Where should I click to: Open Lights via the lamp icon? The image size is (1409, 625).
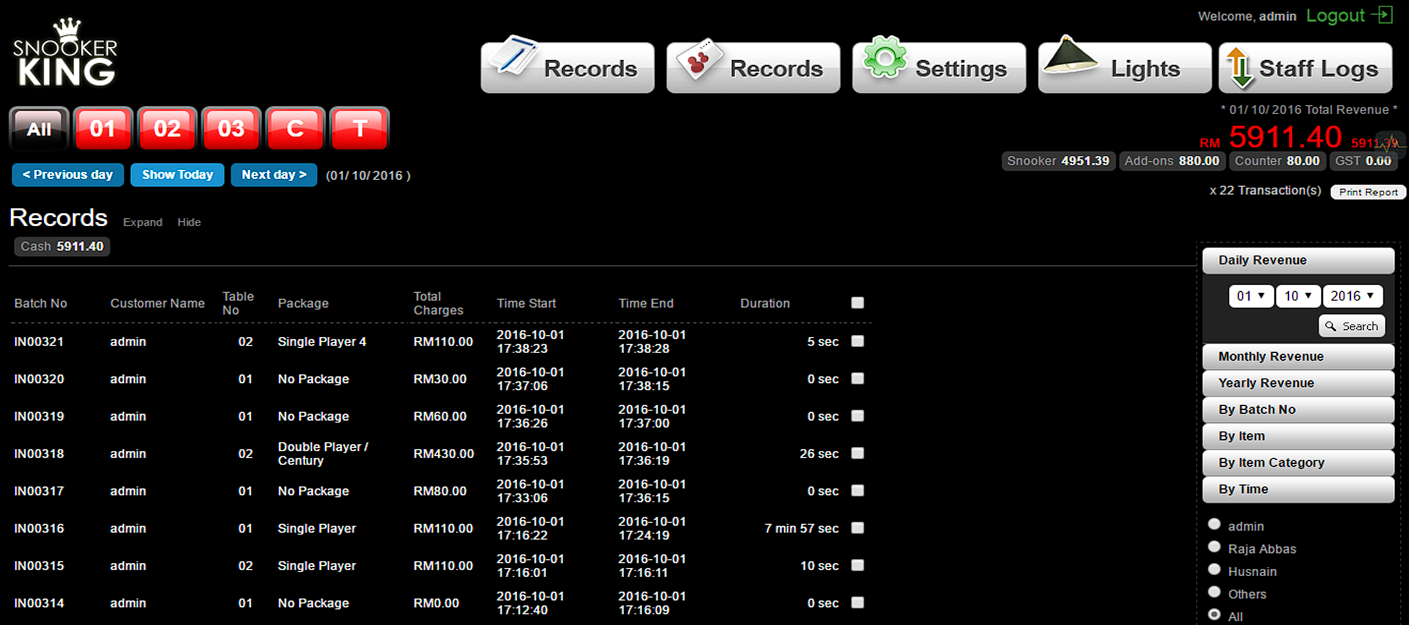coord(1124,67)
